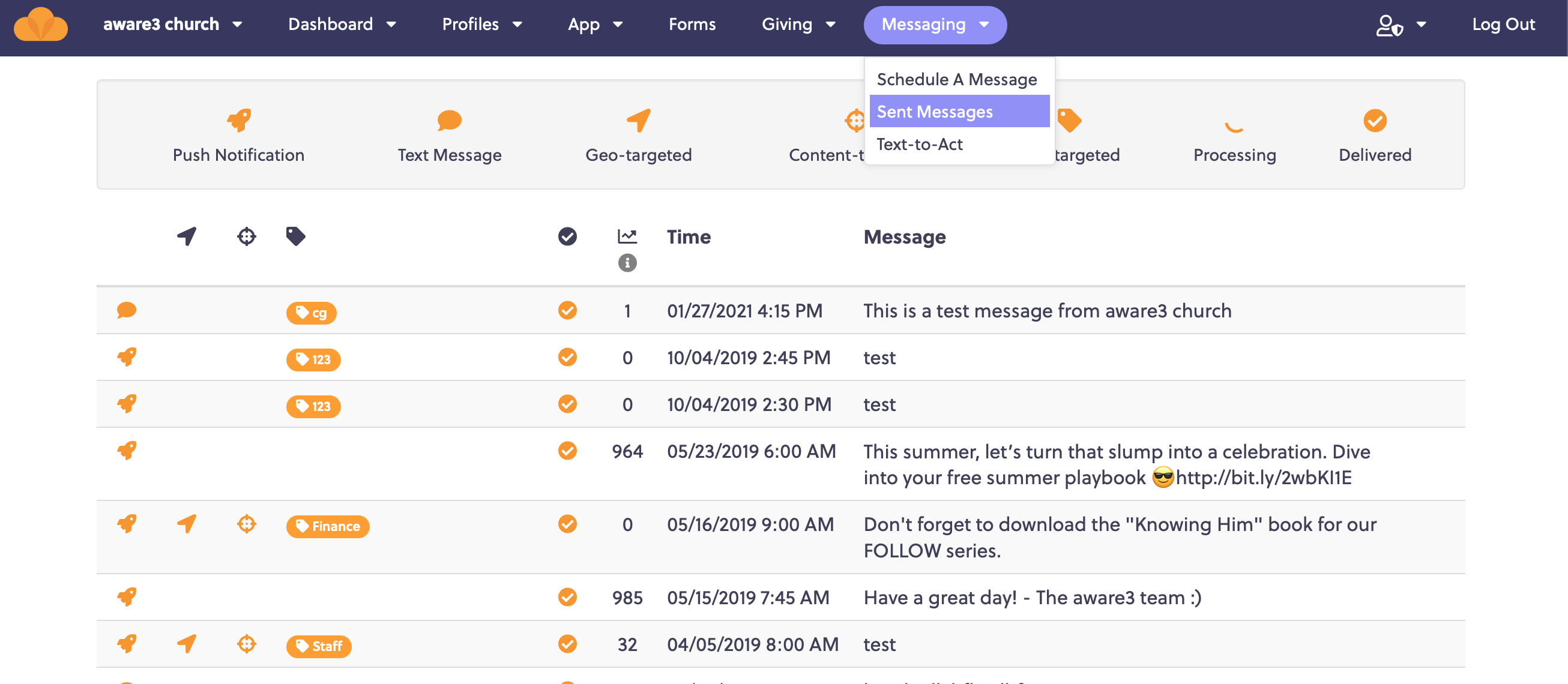
Task: Click the Geo-targeted filter icon
Action: point(638,121)
